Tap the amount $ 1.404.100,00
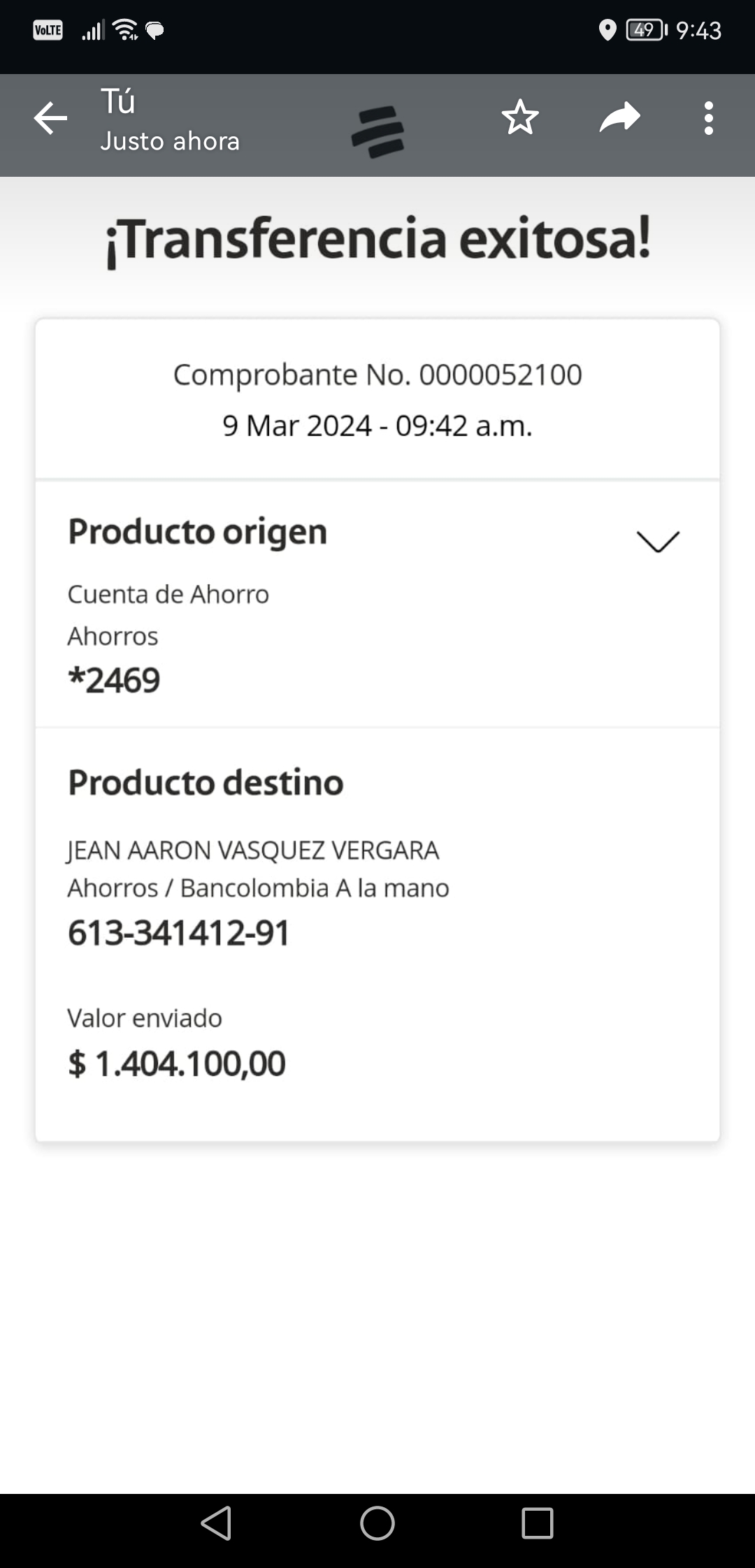 177,1064
